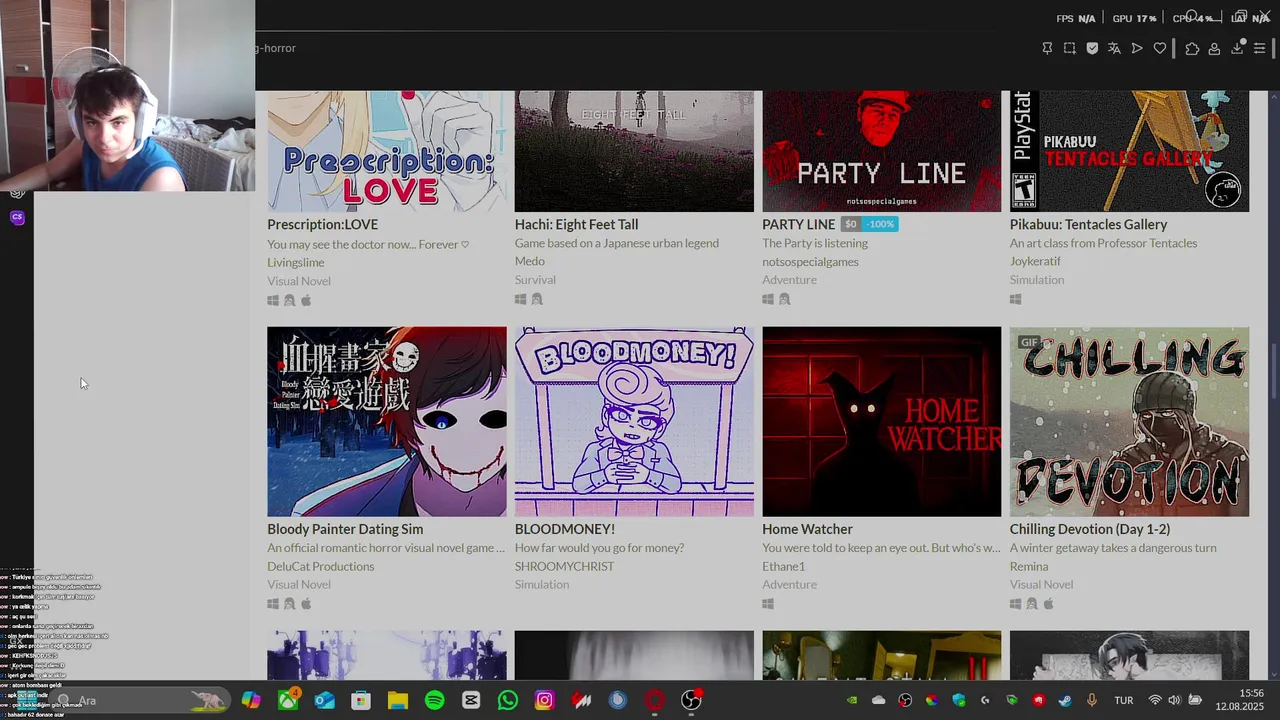Click the Steam tray icon
Viewport: 1280px width, 720px height.
click(x=1065, y=701)
